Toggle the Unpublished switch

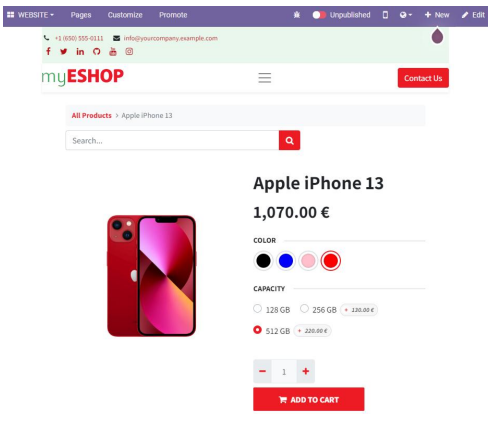(319, 15)
